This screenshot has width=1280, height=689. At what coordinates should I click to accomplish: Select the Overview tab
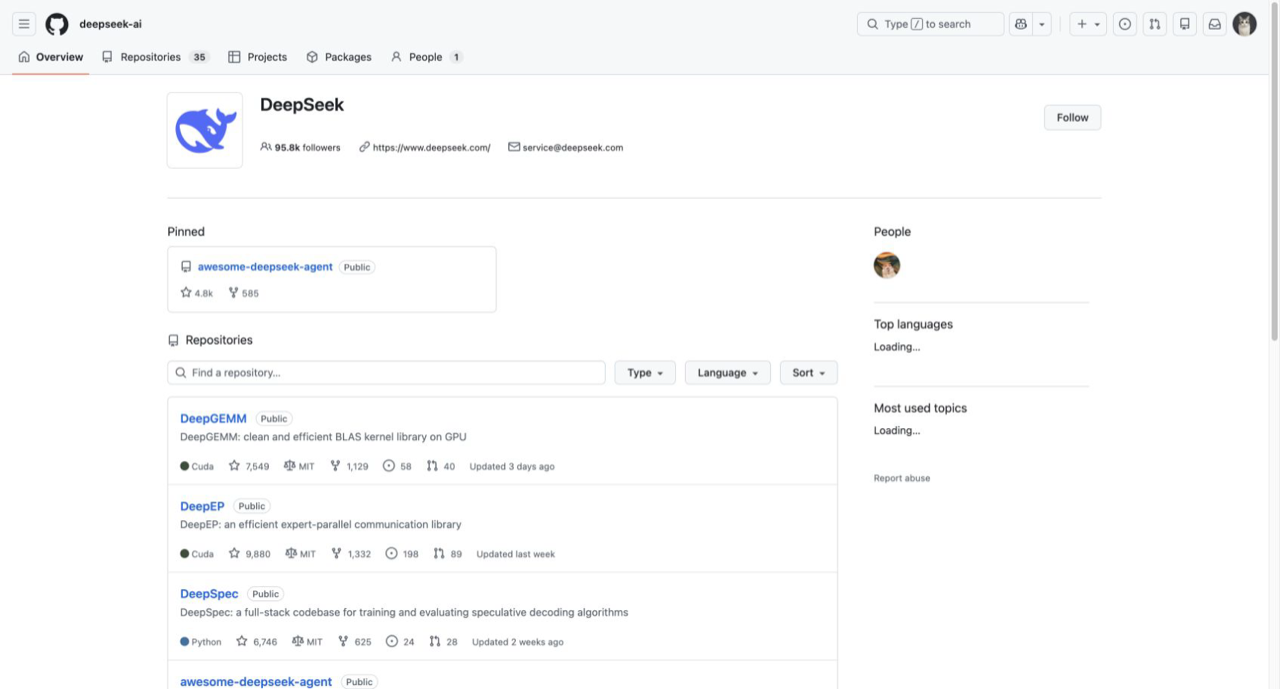point(51,57)
